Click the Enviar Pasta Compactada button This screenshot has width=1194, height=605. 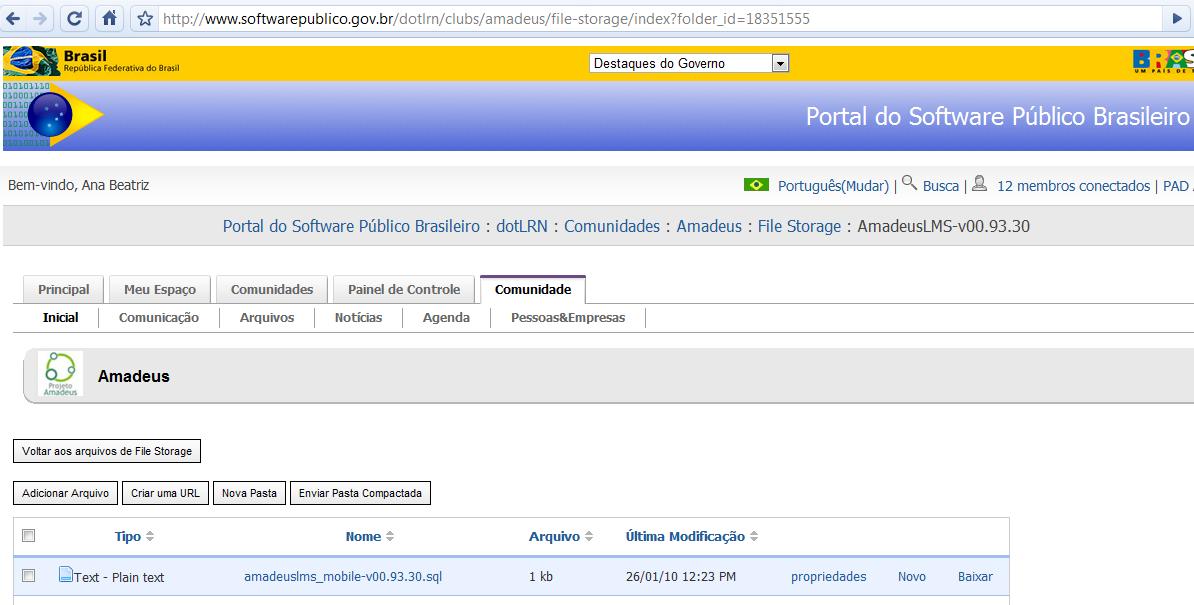tap(360, 493)
